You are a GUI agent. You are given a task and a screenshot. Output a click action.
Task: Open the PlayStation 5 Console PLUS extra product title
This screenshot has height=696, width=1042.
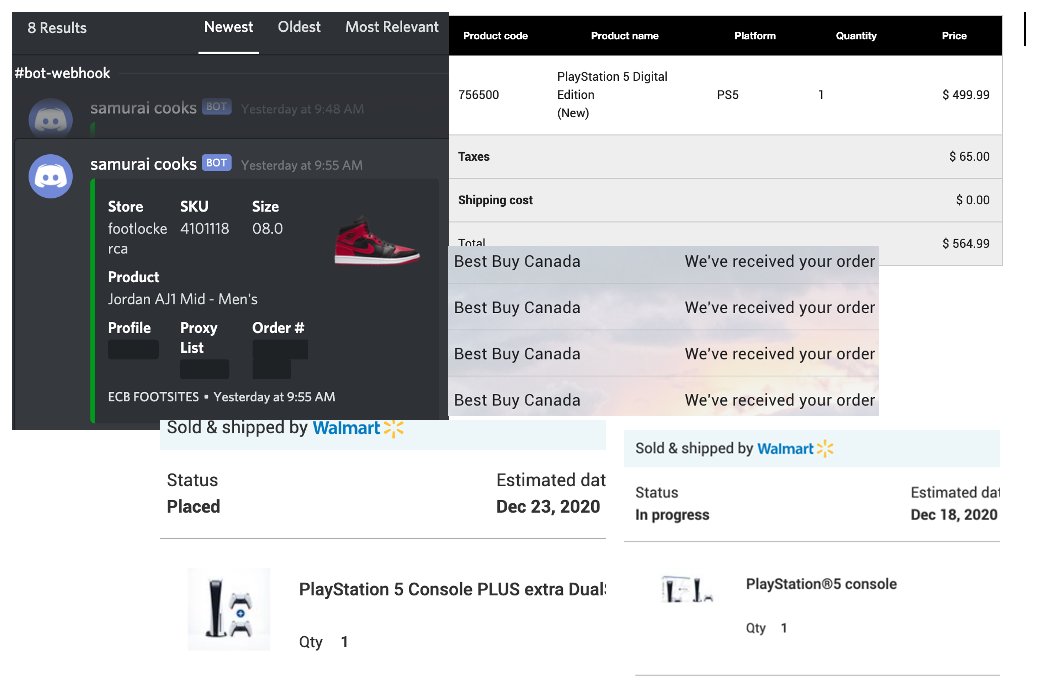click(x=452, y=590)
